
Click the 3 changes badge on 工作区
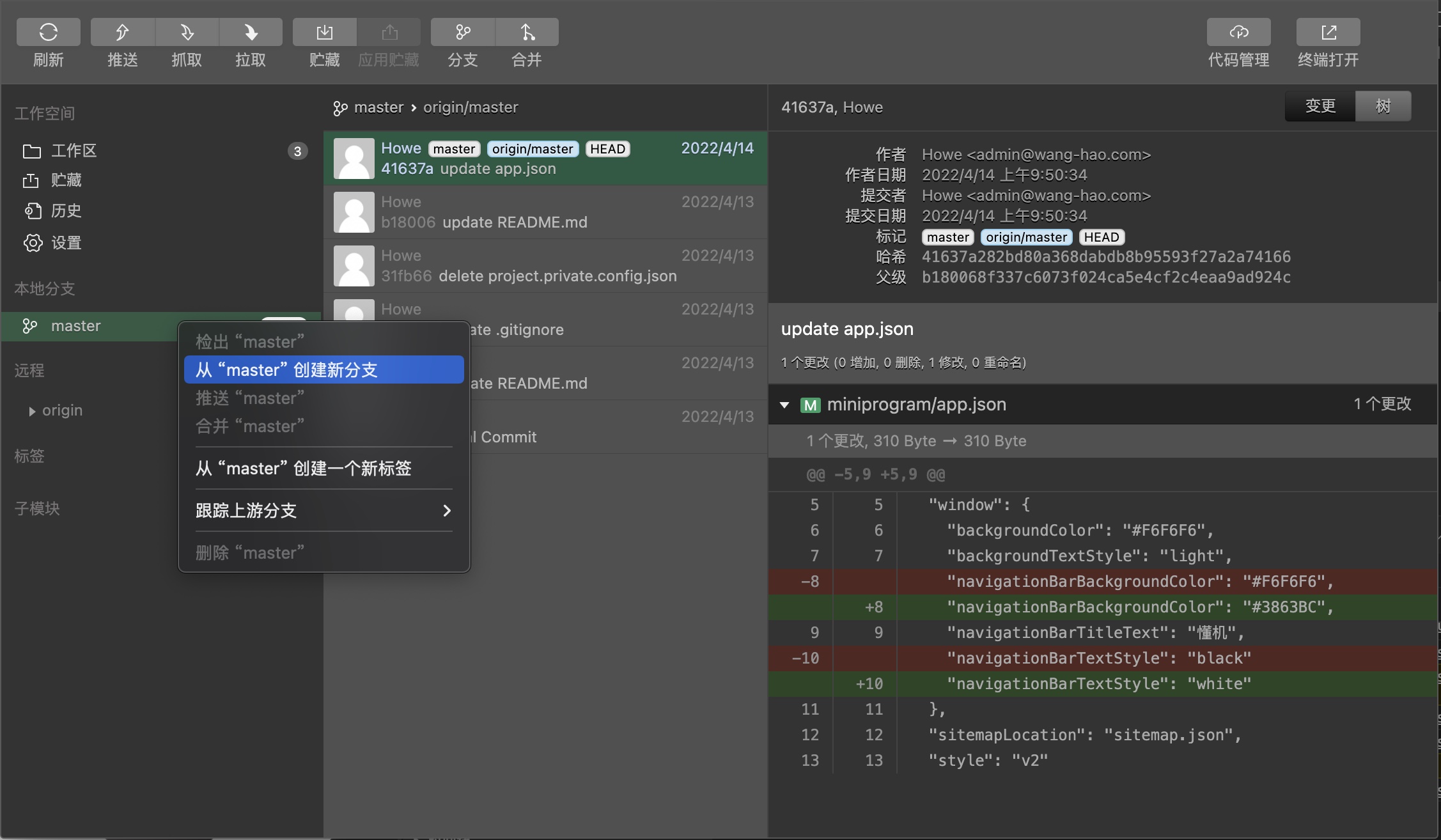coord(297,151)
